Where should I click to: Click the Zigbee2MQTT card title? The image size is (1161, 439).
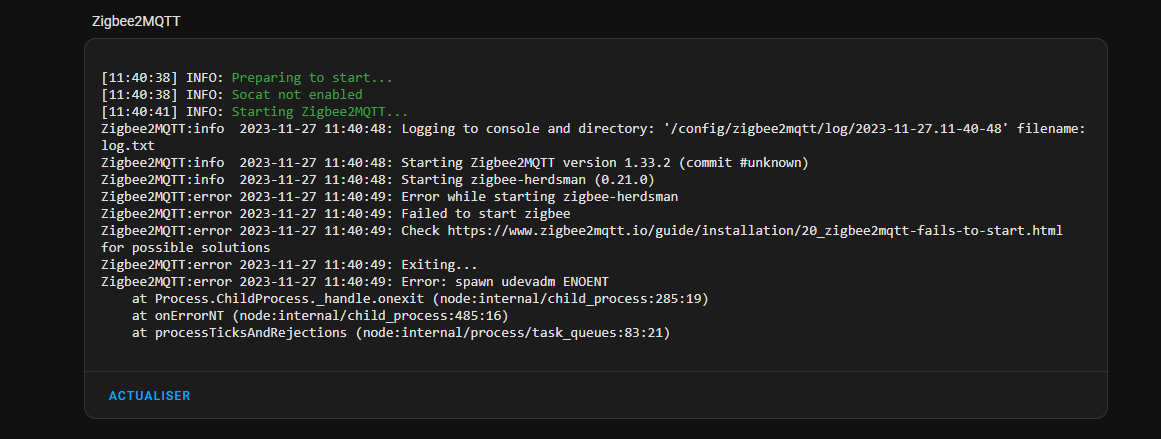click(136, 21)
